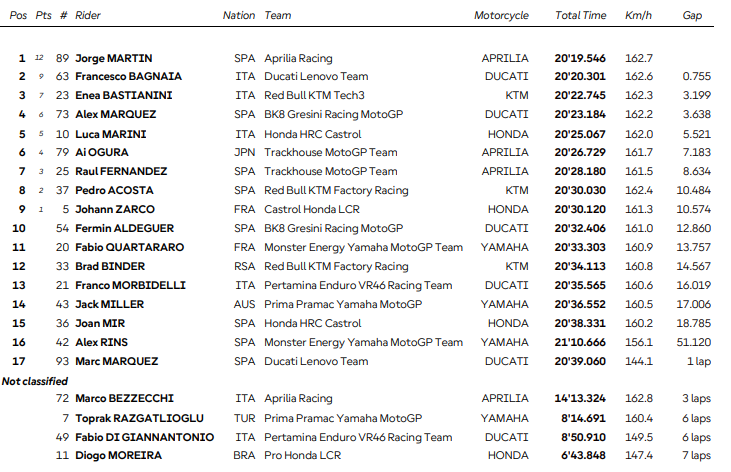Click the Nation column header
Viewport: 731px width, 472px height.
tap(239, 17)
